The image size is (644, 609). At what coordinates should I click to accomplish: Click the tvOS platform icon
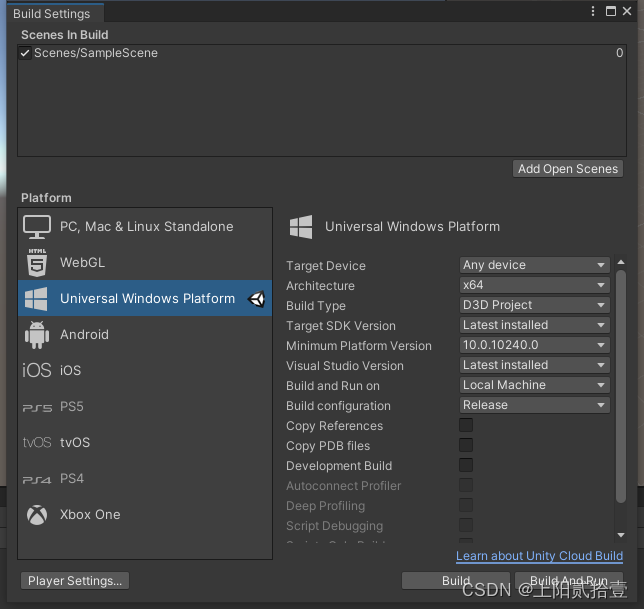37,443
